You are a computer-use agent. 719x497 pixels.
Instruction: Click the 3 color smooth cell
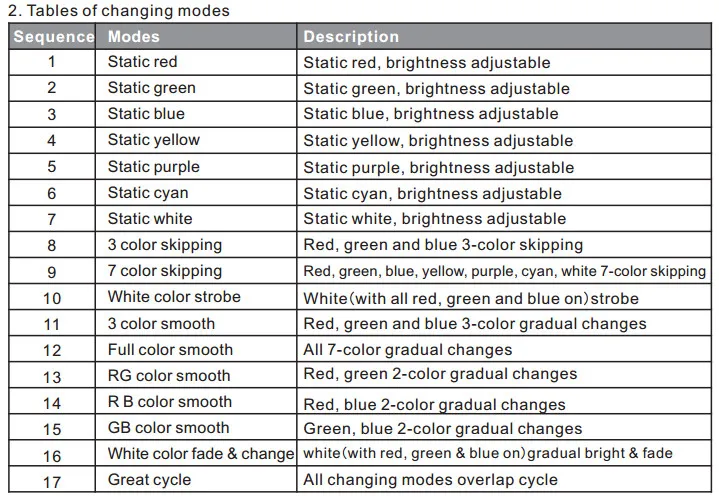point(196,323)
